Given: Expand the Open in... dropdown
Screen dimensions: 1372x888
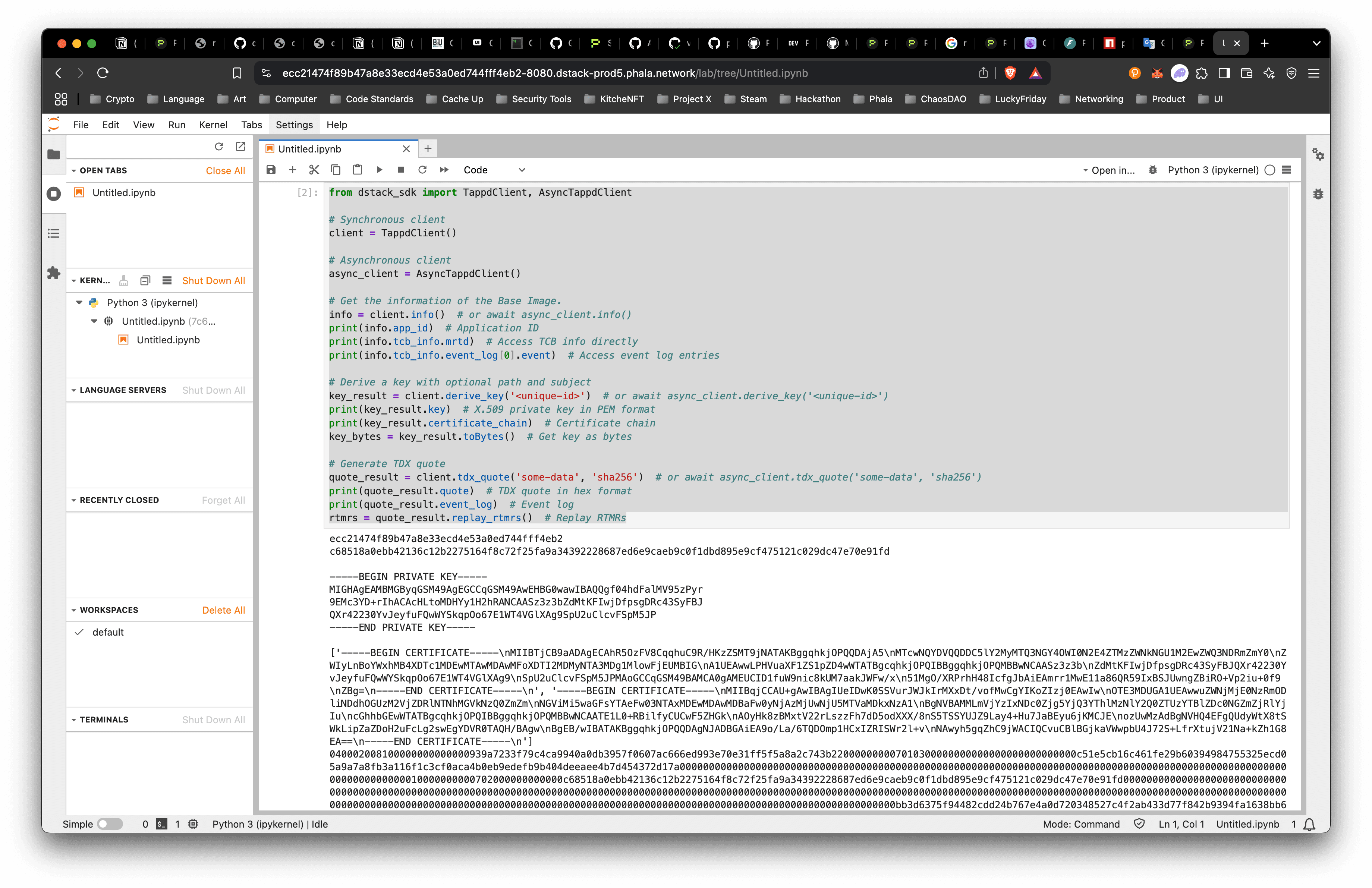Looking at the screenshot, I should coord(1108,170).
